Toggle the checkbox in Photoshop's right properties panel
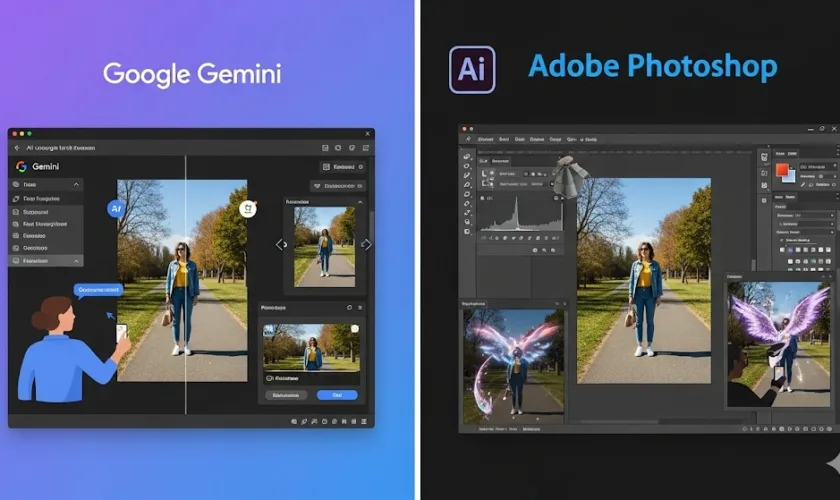840x500 pixels. [782, 241]
